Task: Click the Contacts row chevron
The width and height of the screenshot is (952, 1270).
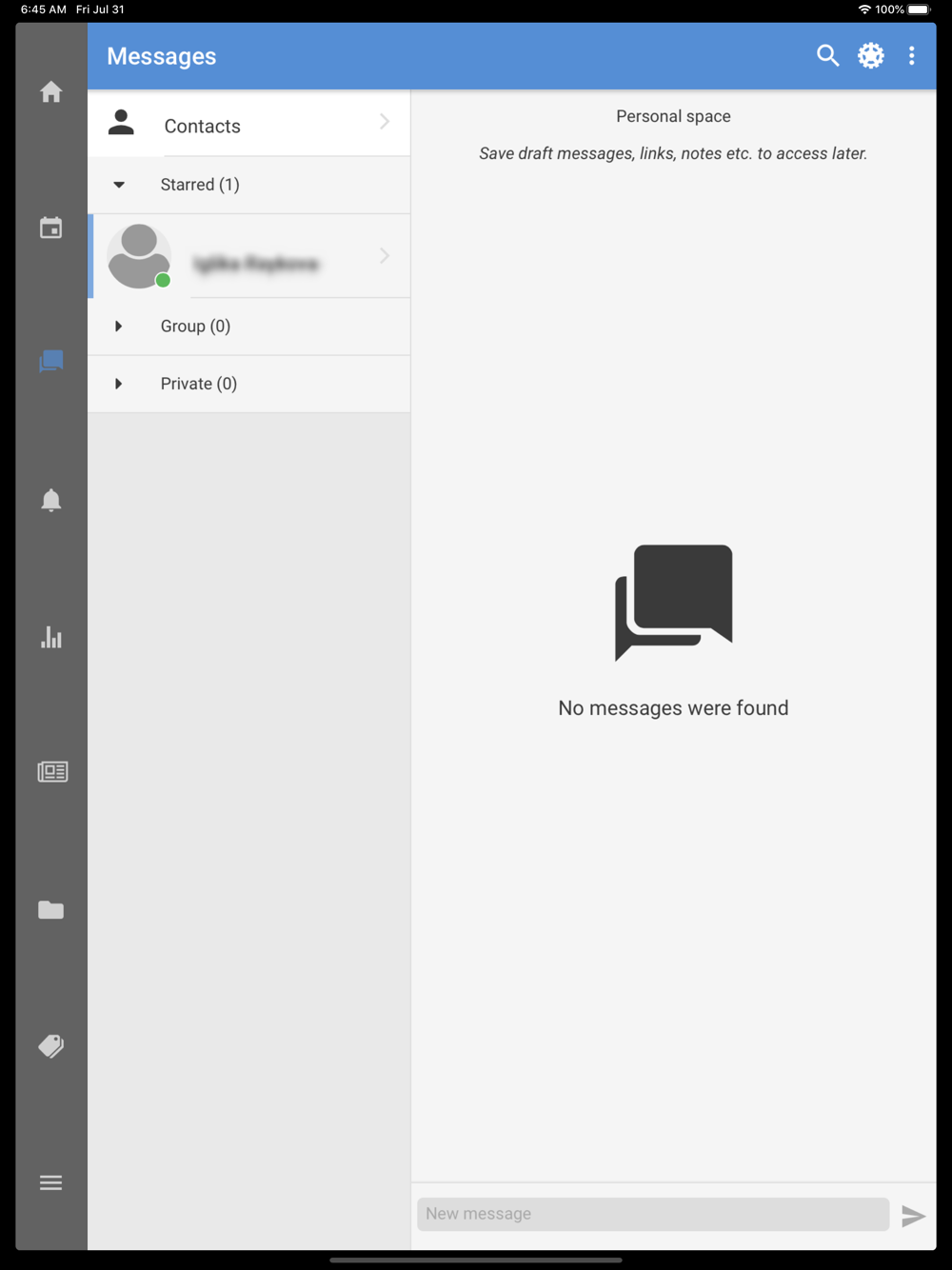Action: [x=385, y=121]
